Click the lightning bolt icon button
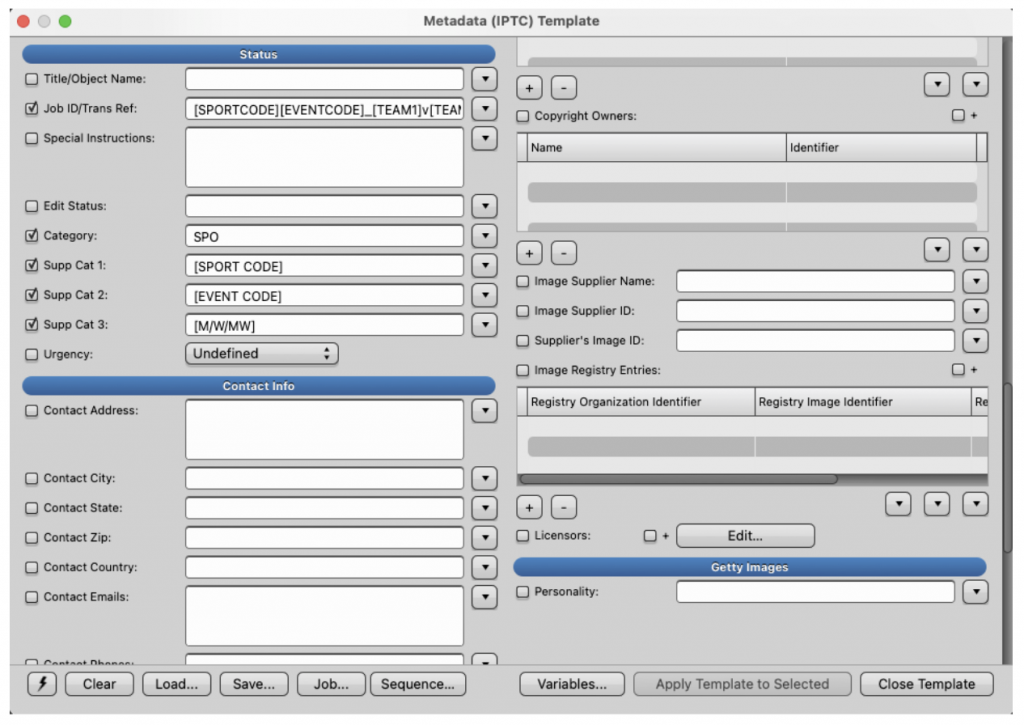The width and height of the screenshot is (1024, 725). (42, 684)
